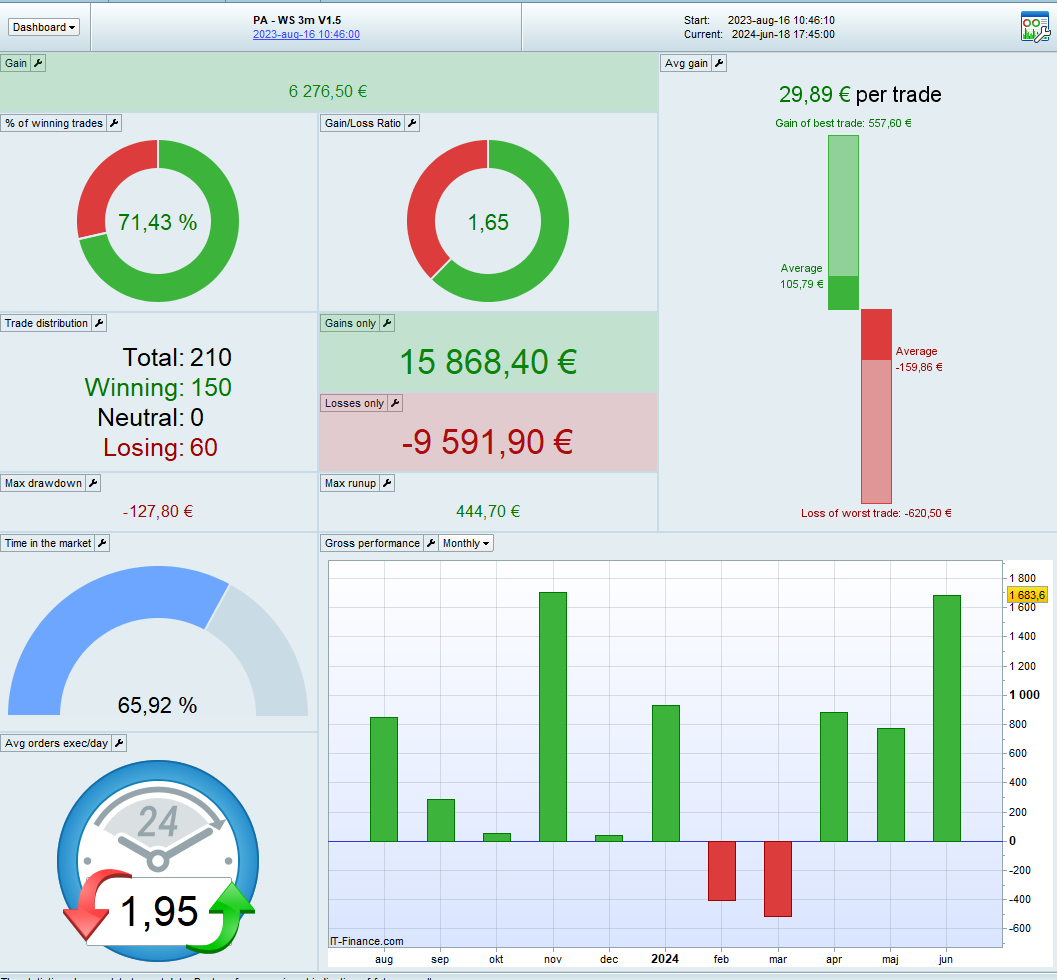Open wrench settings for Losses only

(395, 404)
